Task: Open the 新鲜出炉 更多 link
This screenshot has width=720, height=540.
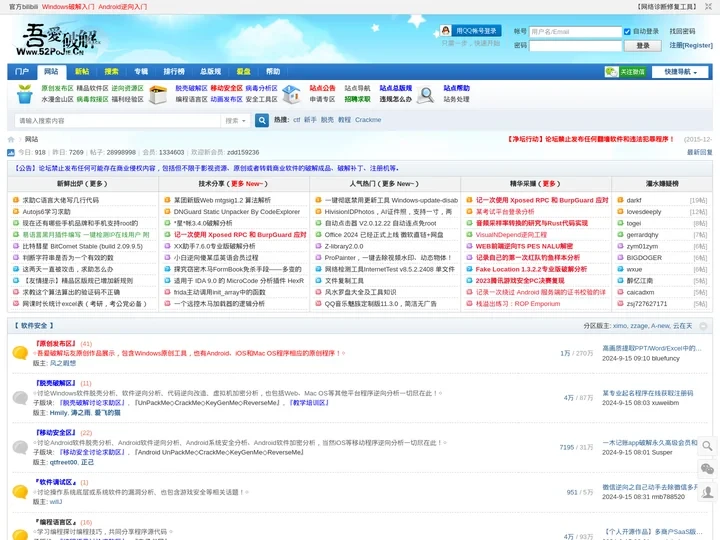Action: (96, 184)
